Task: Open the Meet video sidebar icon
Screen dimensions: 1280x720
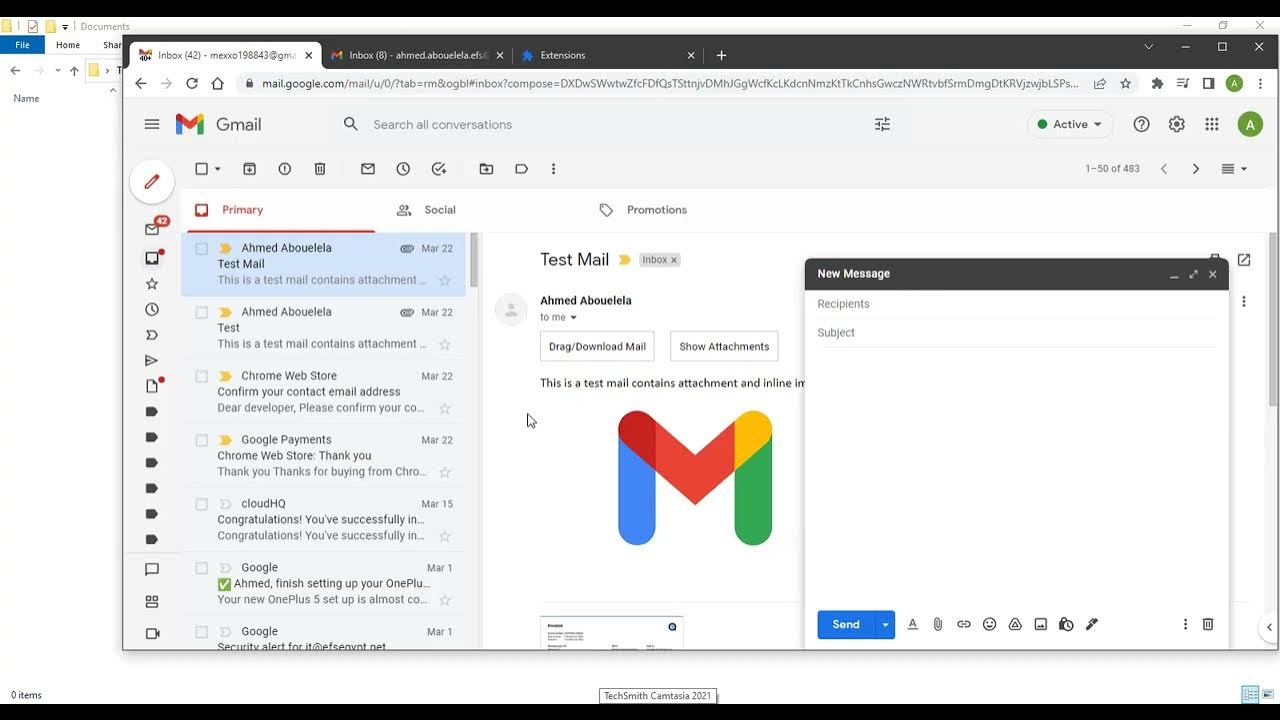Action: [x=152, y=633]
